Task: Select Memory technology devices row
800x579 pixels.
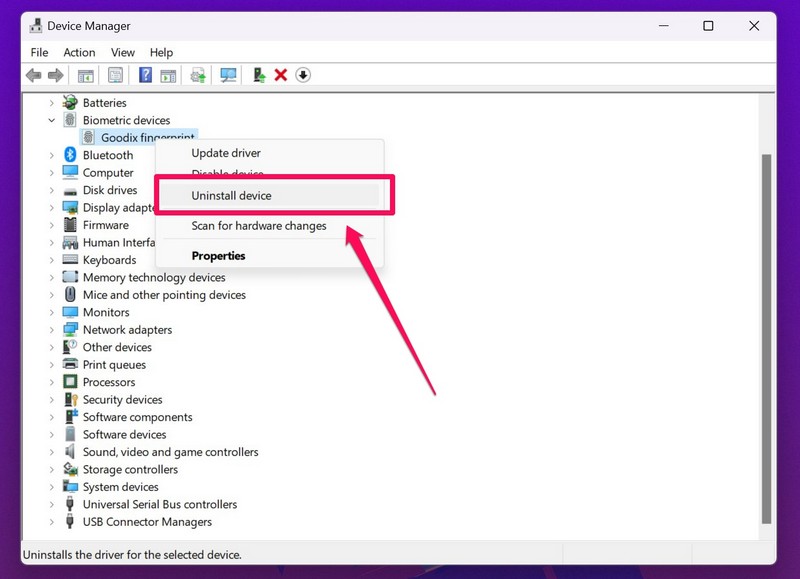Action: point(154,277)
